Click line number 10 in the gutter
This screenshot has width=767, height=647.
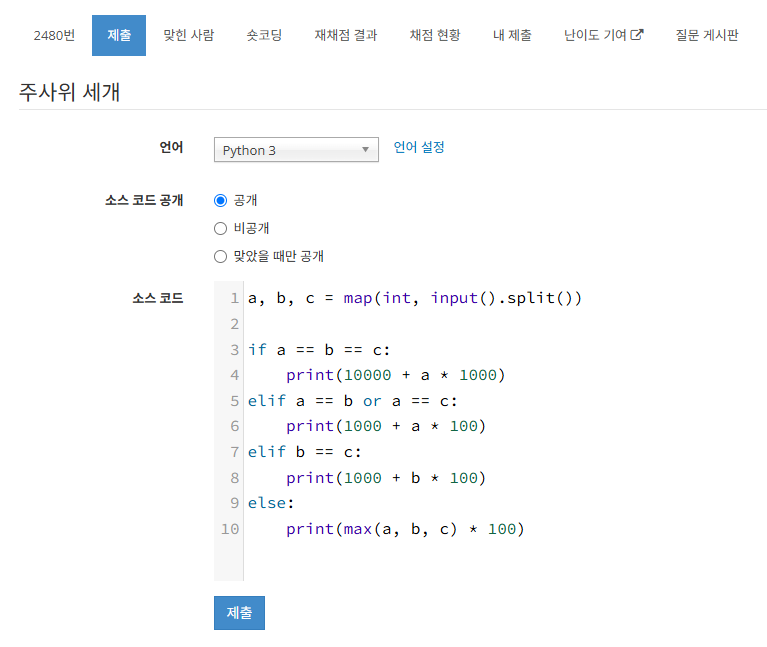coord(230,529)
